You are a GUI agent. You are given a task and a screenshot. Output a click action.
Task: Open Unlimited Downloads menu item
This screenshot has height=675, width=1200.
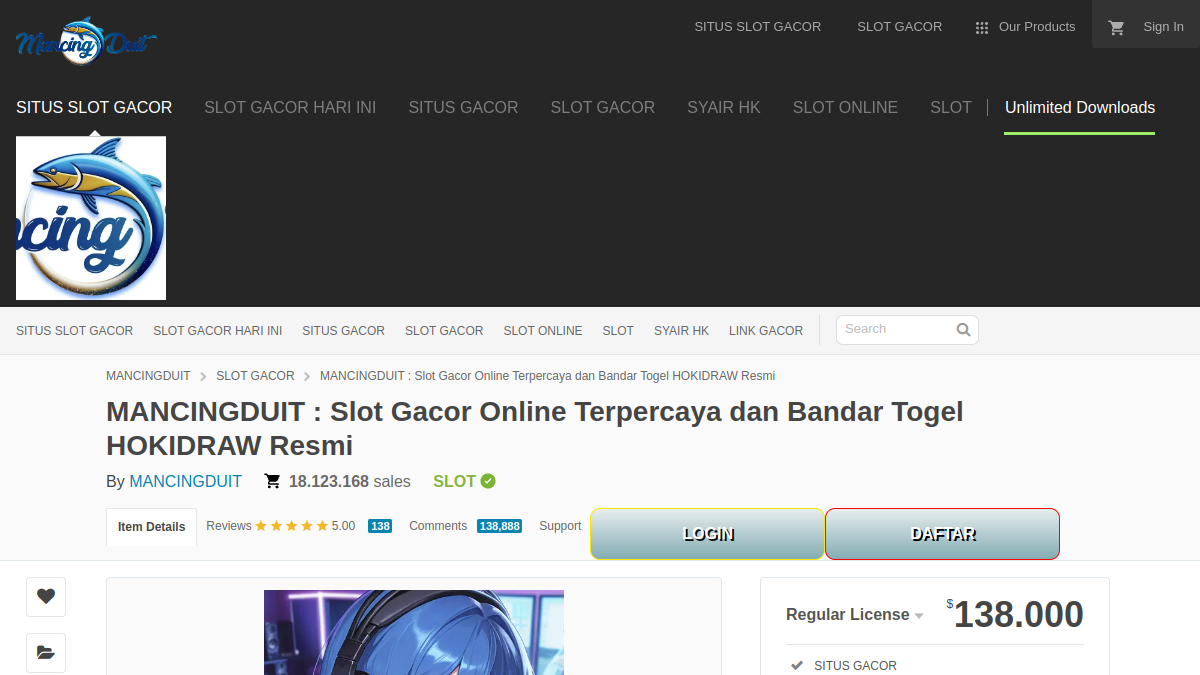coord(1080,108)
